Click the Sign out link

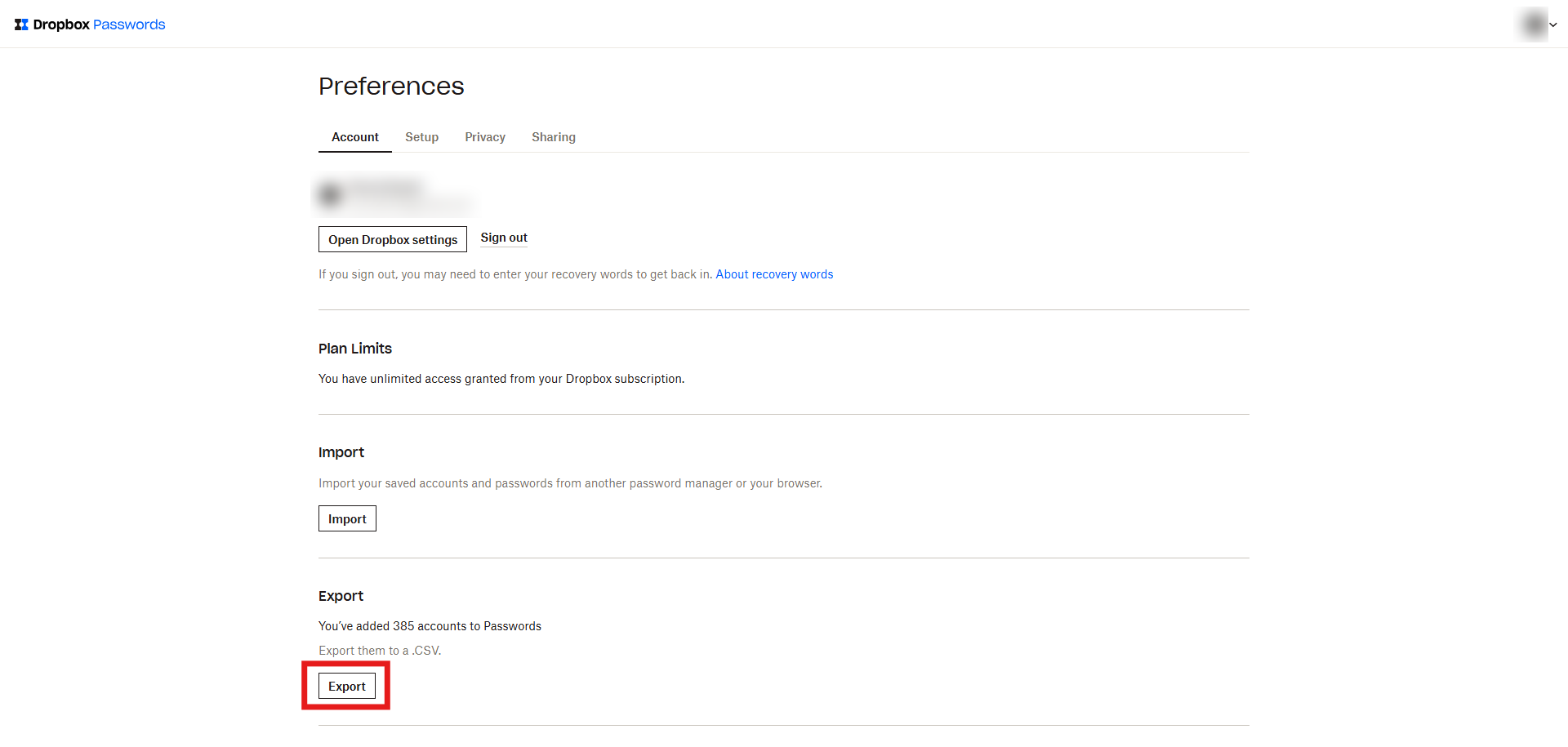coord(503,238)
